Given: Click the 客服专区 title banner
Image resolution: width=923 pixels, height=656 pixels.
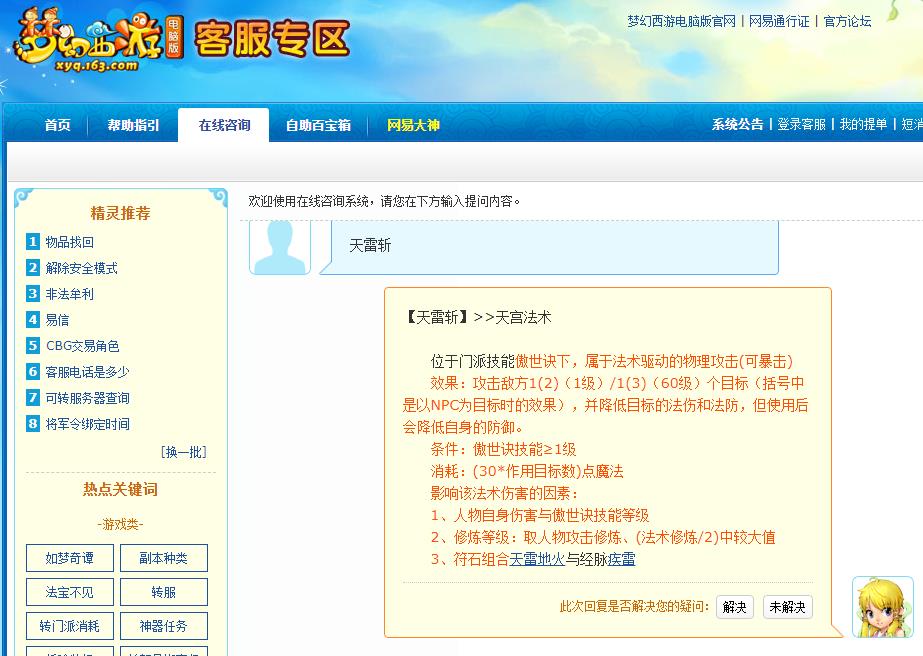Looking at the screenshot, I should [x=272, y=38].
